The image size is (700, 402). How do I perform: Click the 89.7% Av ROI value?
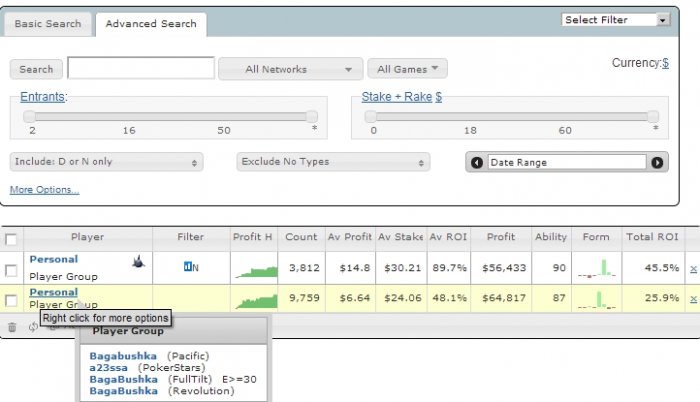pyautogui.click(x=449, y=268)
